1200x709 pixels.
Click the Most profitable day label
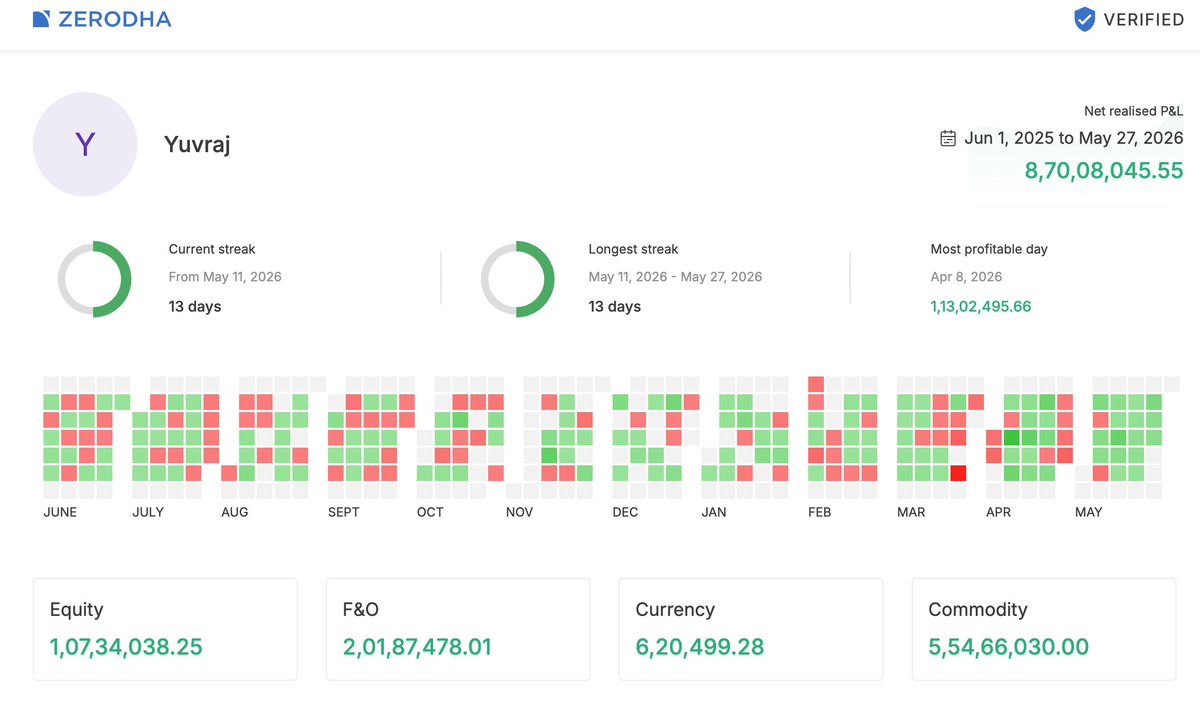click(x=989, y=249)
